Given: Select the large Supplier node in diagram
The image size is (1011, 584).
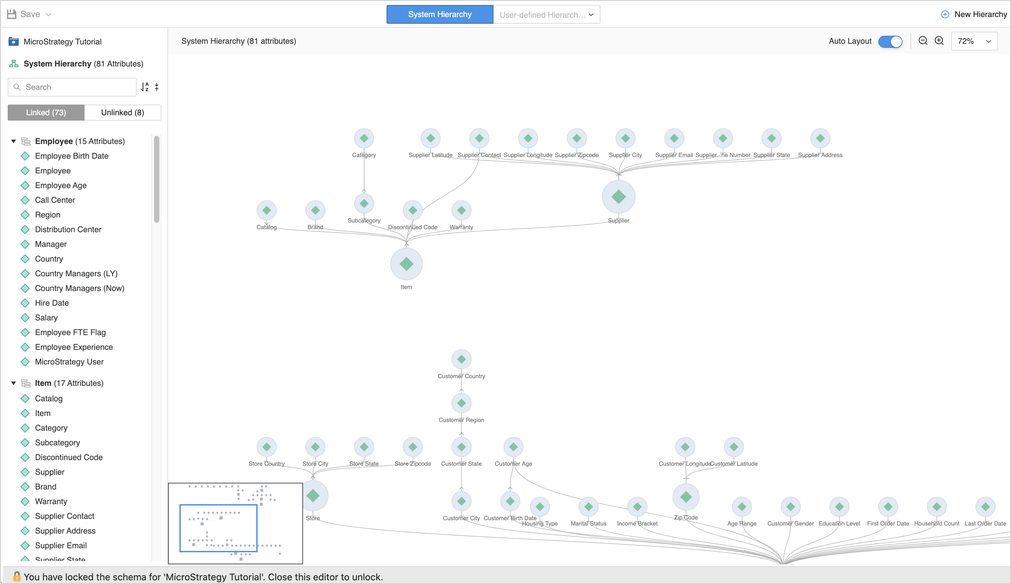Looking at the screenshot, I should [618, 197].
